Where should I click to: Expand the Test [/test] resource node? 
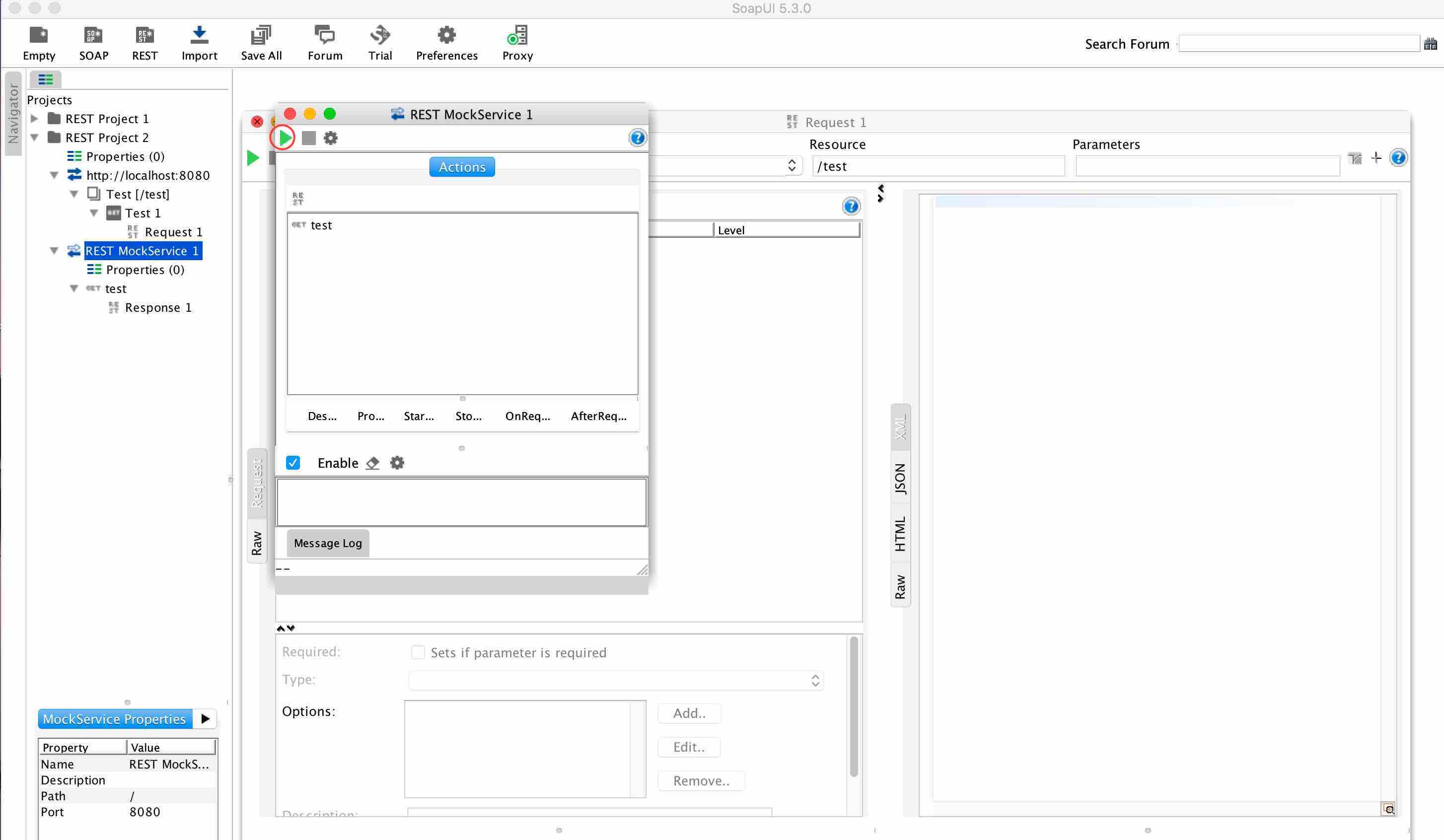tap(75, 193)
